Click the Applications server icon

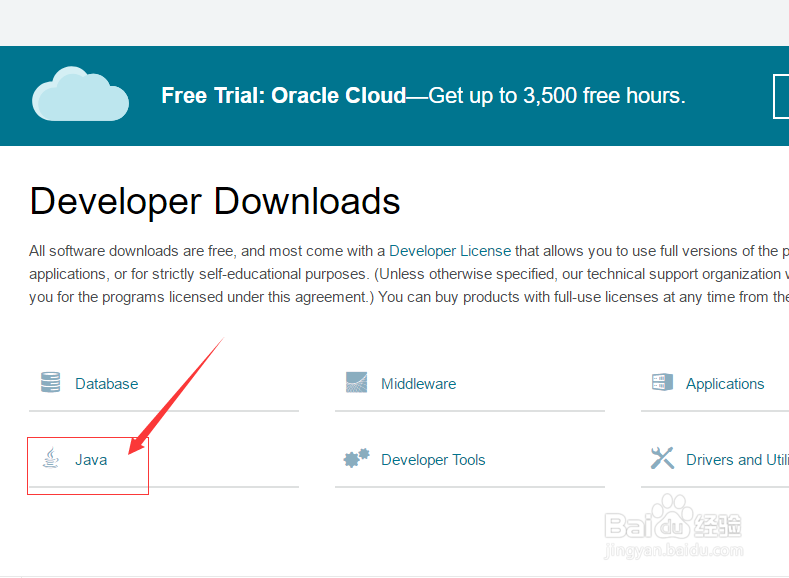(662, 382)
